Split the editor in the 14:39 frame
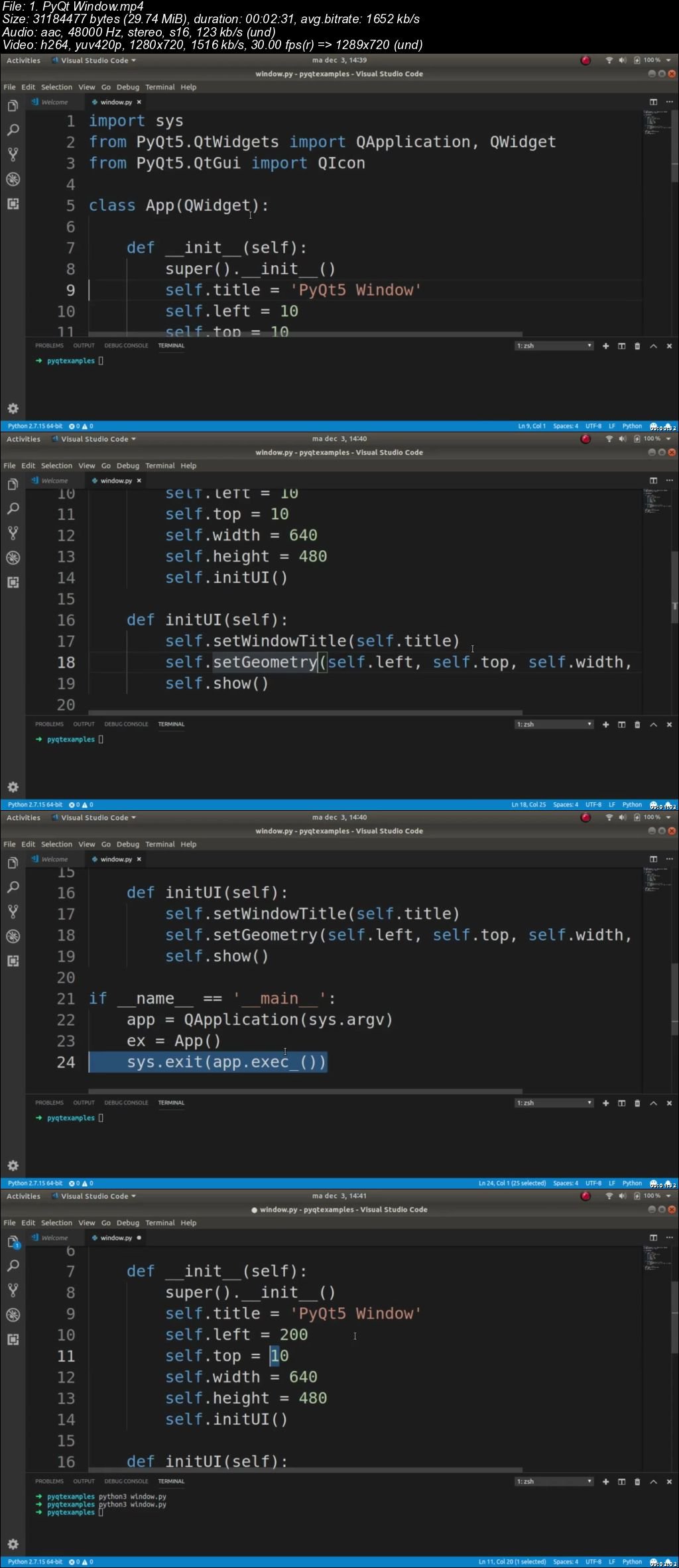Image resolution: width=679 pixels, height=1568 pixels. click(x=653, y=102)
